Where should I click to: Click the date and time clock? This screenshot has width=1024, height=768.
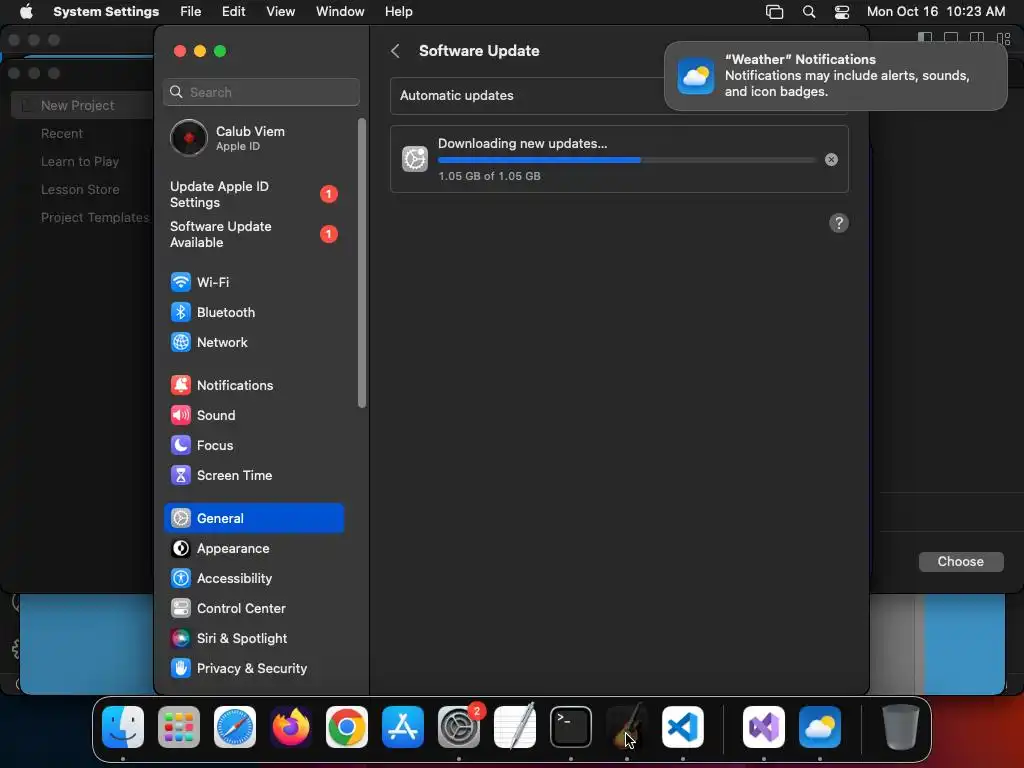tap(936, 12)
